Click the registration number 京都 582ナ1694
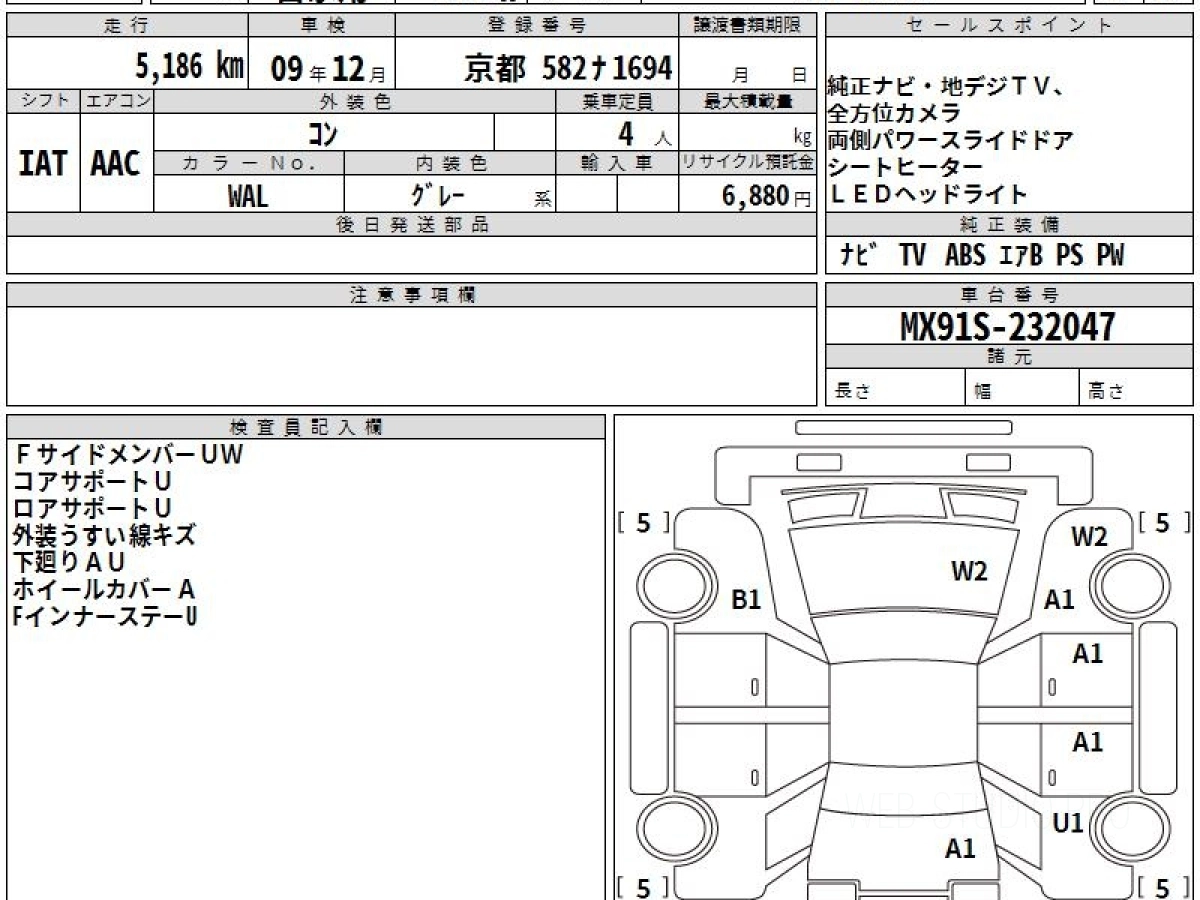The height and width of the screenshot is (900, 1200). (568, 67)
